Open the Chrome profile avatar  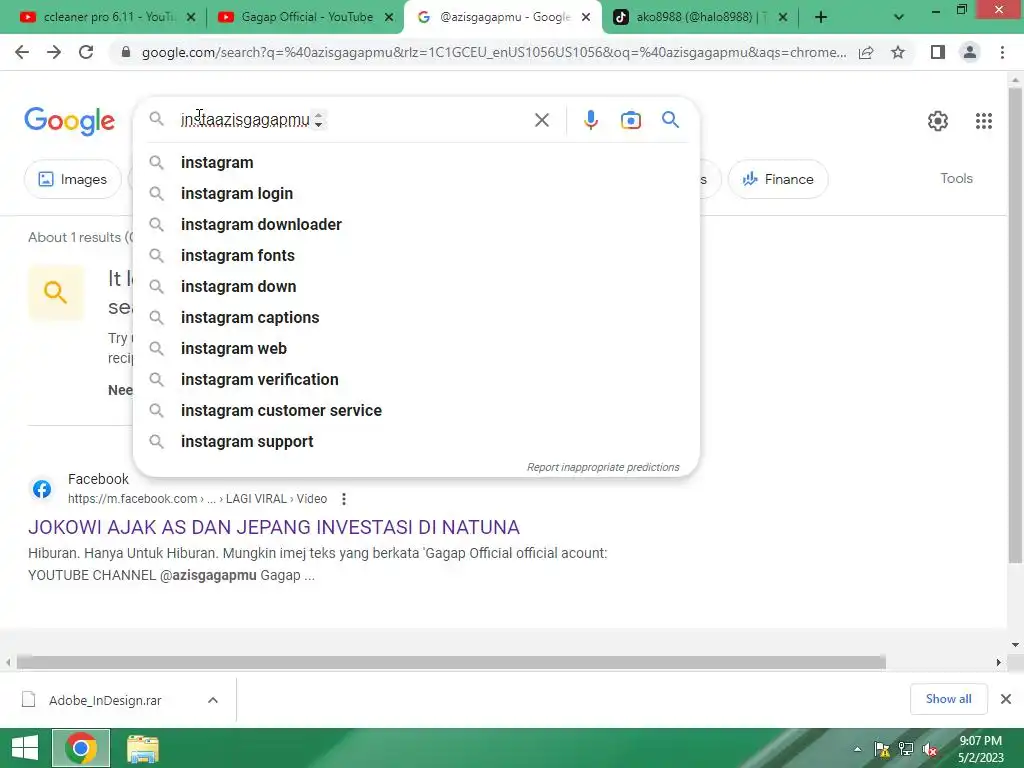pos(970,52)
